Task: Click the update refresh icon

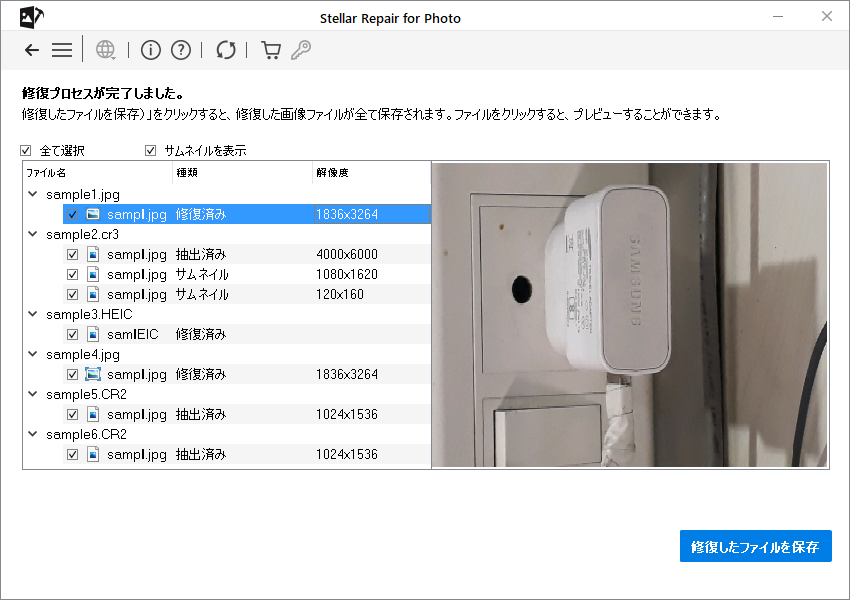Action: [226, 50]
